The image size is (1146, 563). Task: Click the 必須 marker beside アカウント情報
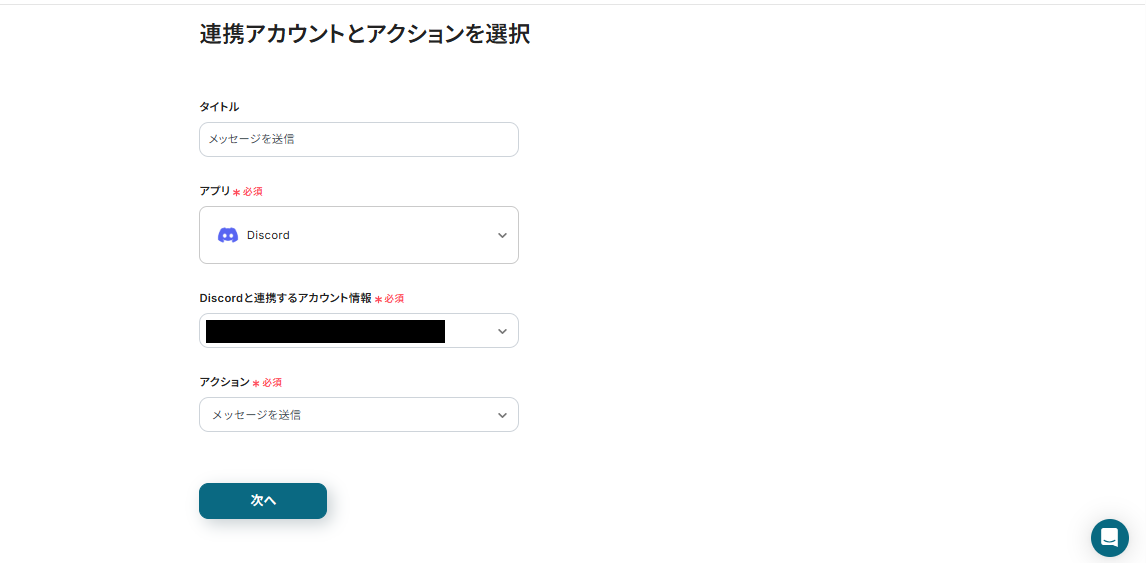pos(393,299)
